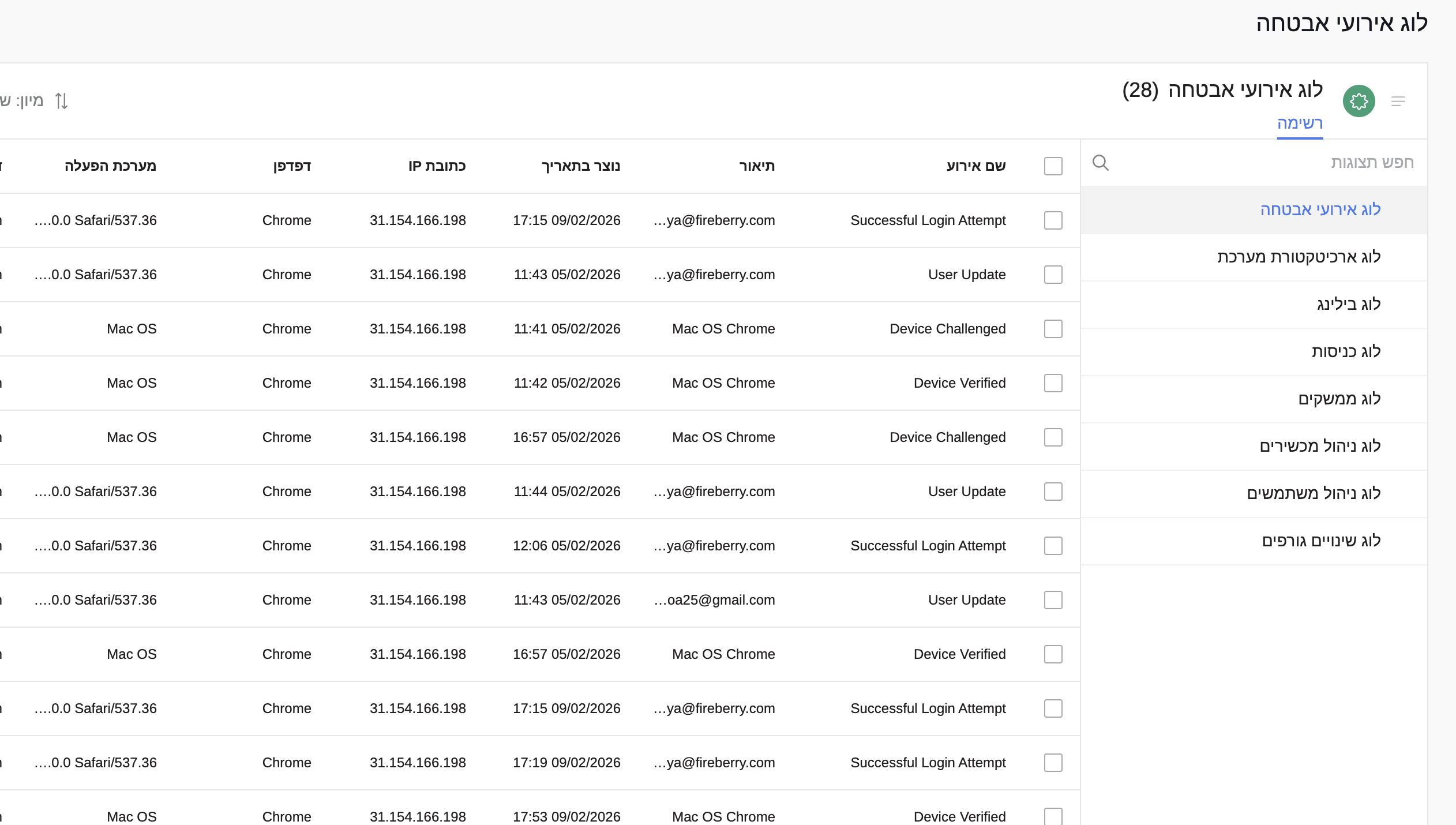The width and height of the screenshot is (1456, 825).
Task: Open לוג ניהול משתמשים view
Action: point(1314,494)
